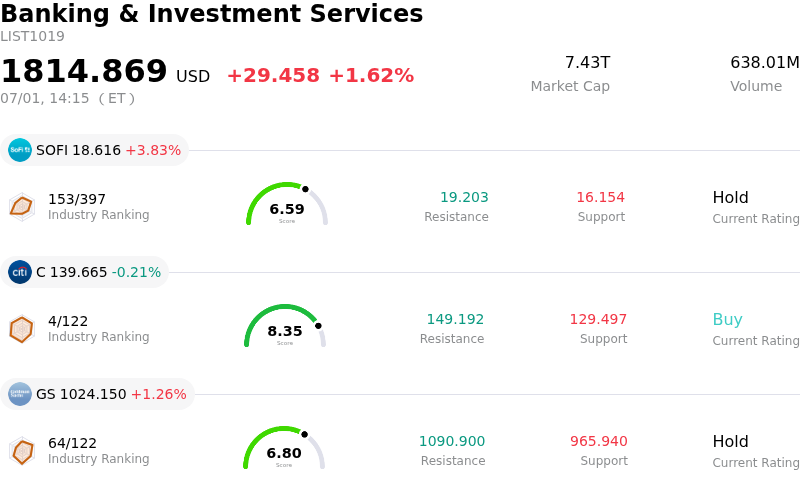
Task: Click the Citigroup 8.35 score gauge
Action: pyautogui.click(x=285, y=326)
